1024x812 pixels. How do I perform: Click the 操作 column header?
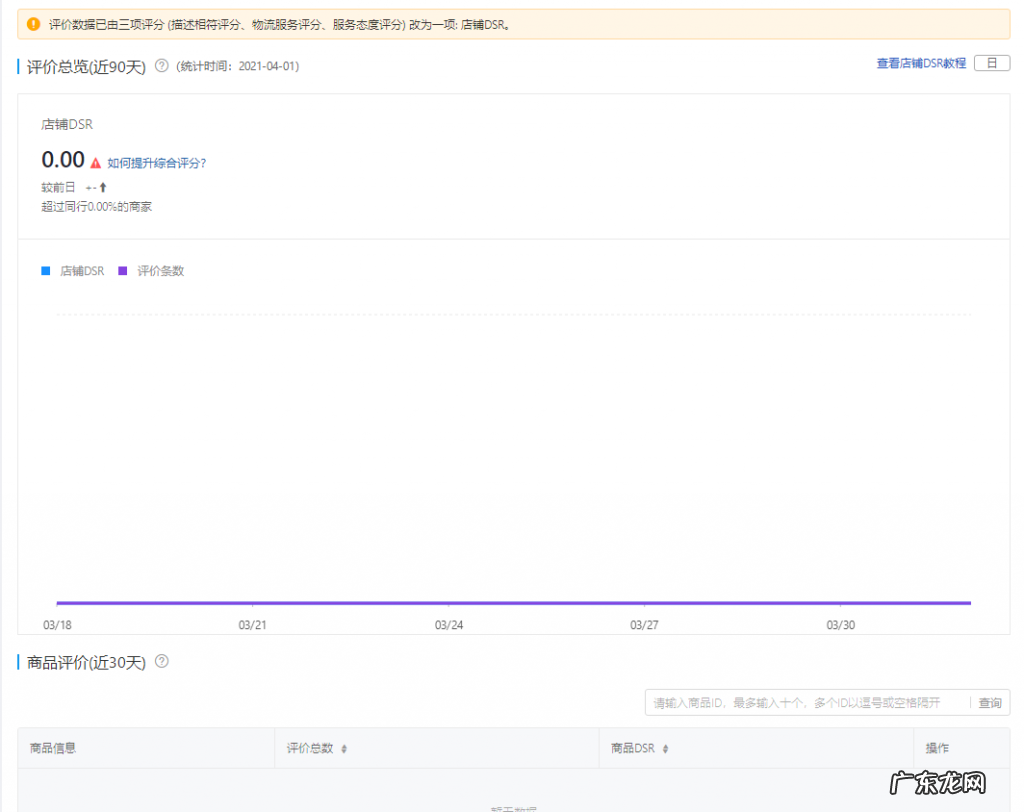coord(938,748)
